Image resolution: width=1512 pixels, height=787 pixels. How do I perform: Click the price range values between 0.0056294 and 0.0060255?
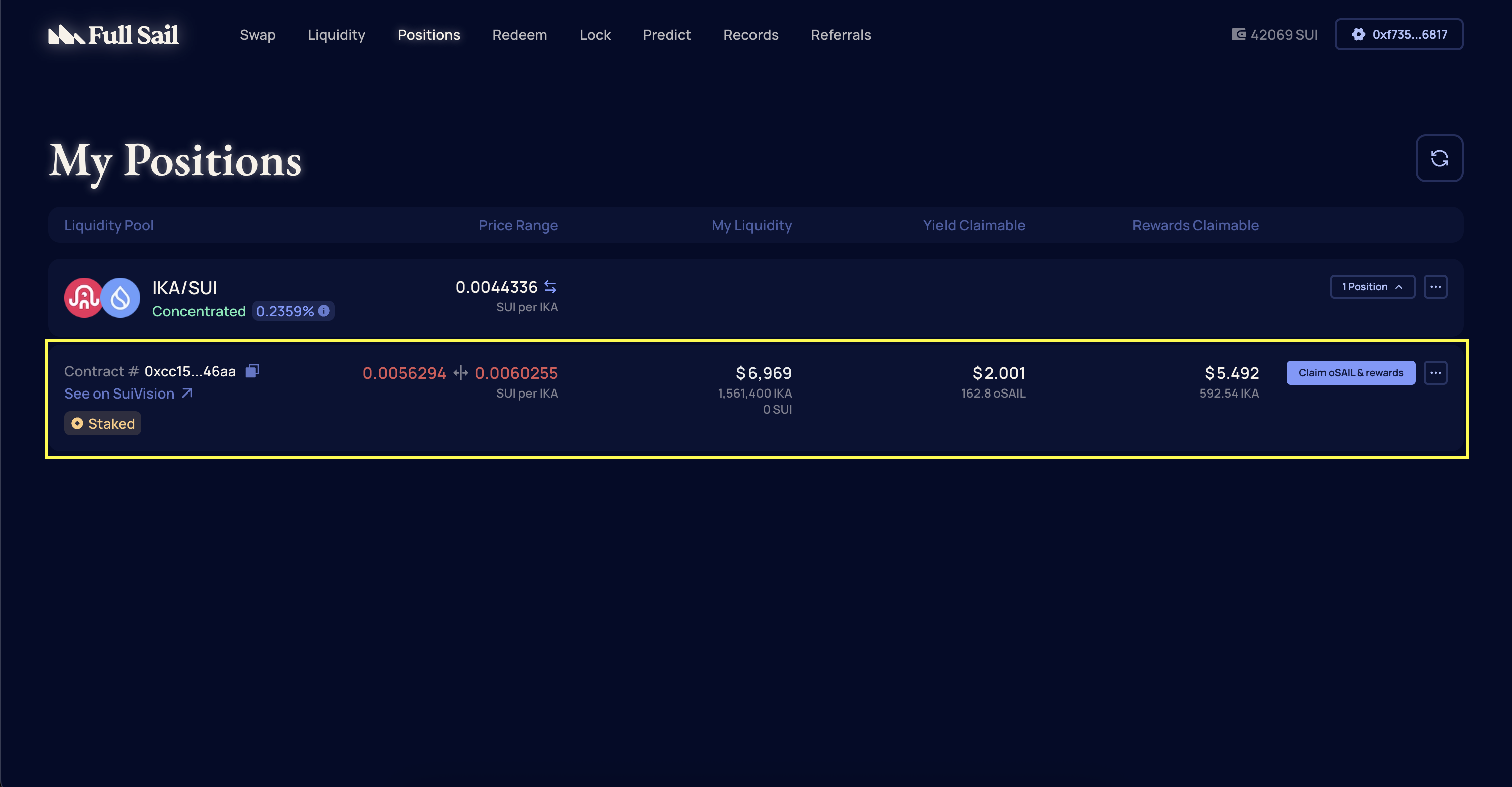point(461,373)
